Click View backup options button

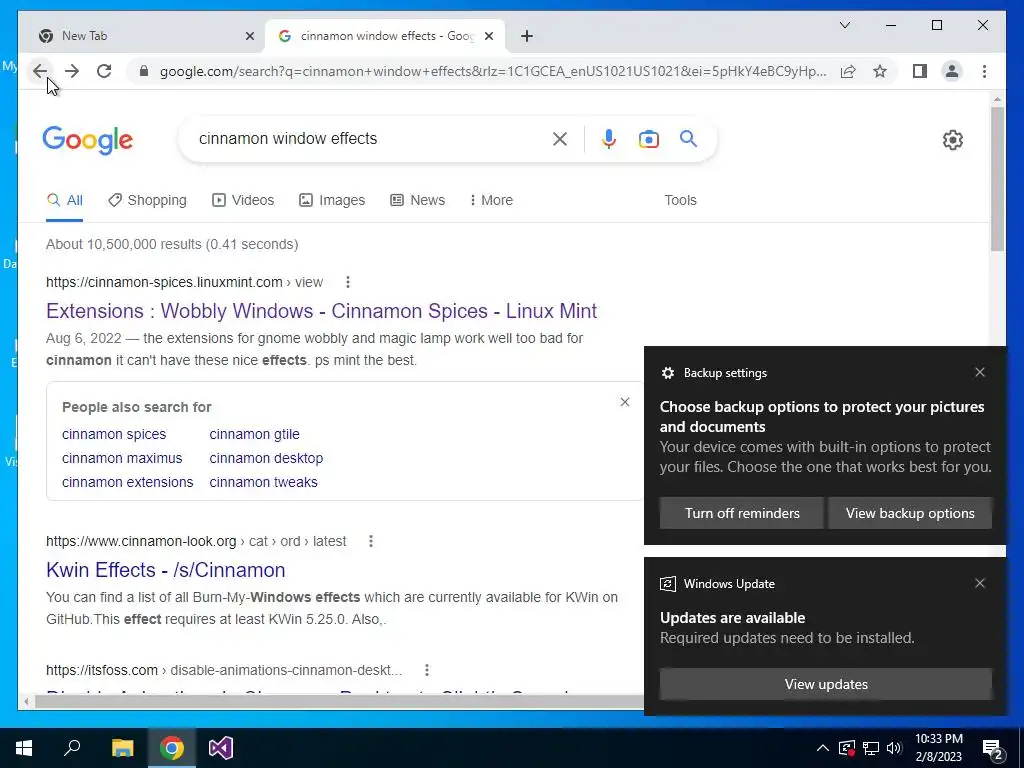click(910, 513)
